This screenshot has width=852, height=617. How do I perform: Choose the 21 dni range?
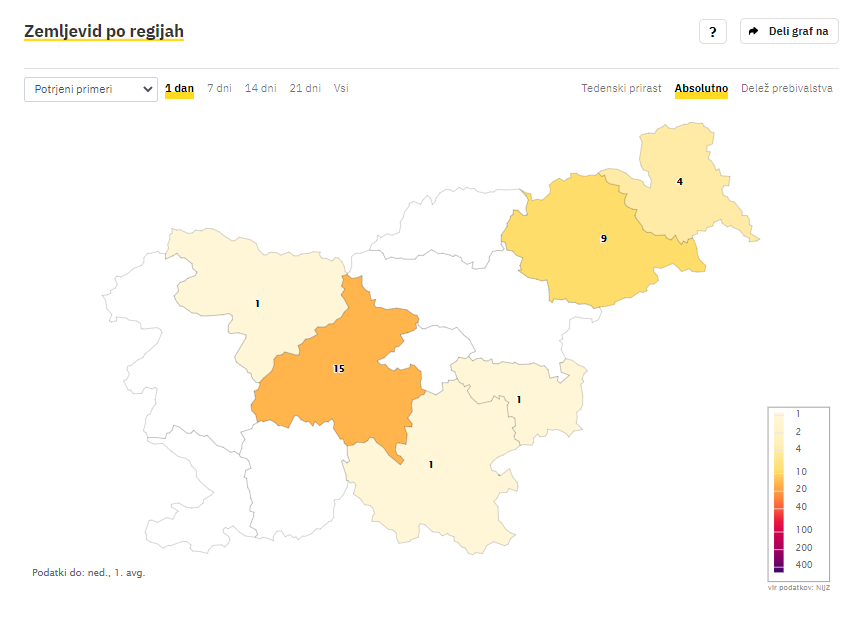[x=305, y=88]
